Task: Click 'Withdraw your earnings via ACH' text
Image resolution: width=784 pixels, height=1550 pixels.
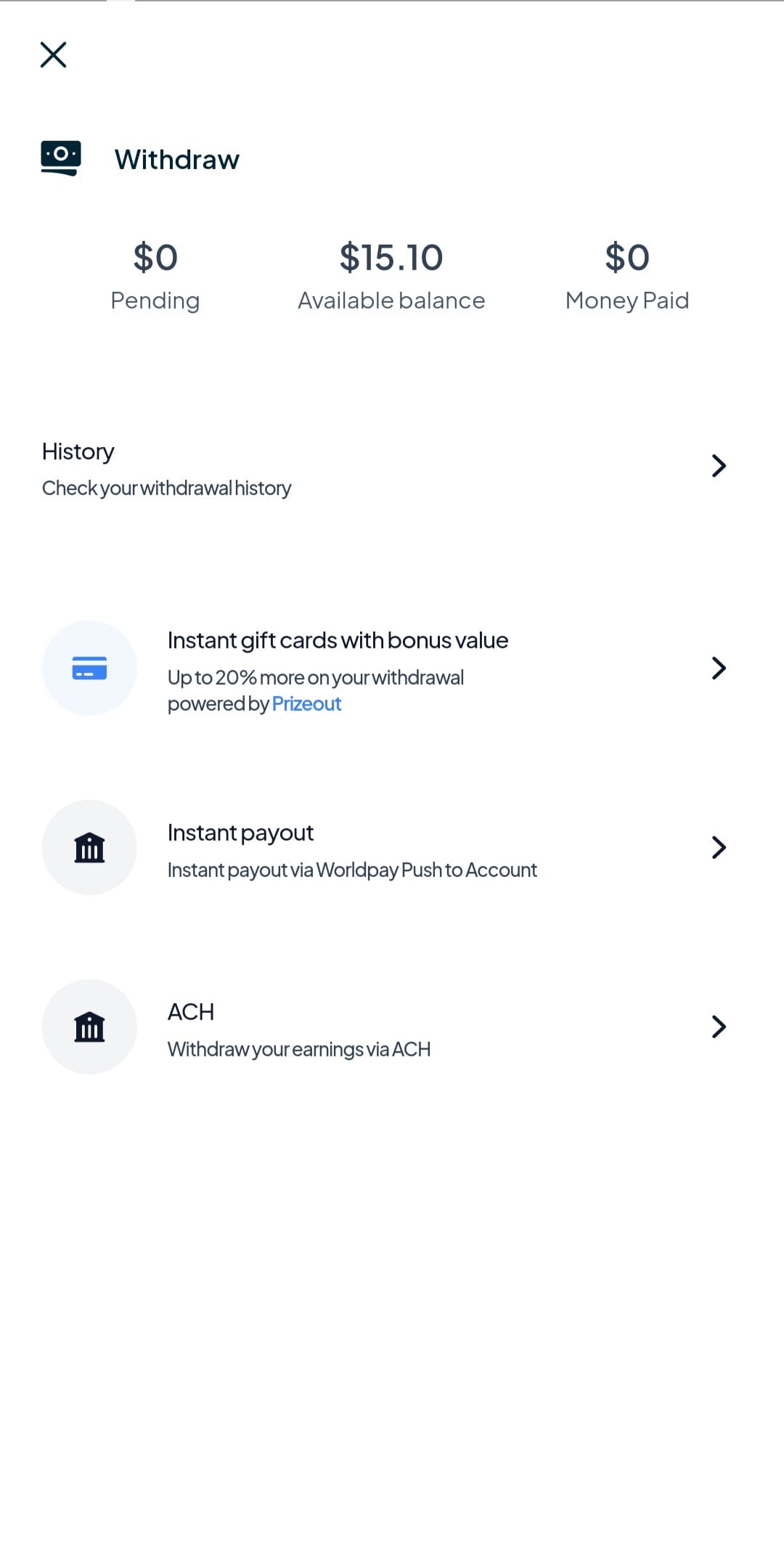Action: [x=299, y=1050]
